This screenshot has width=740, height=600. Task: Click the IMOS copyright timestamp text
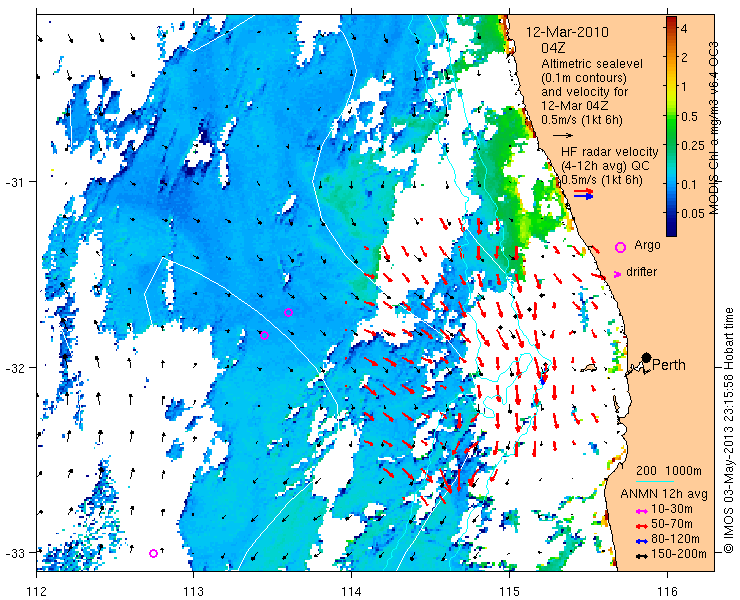click(729, 431)
